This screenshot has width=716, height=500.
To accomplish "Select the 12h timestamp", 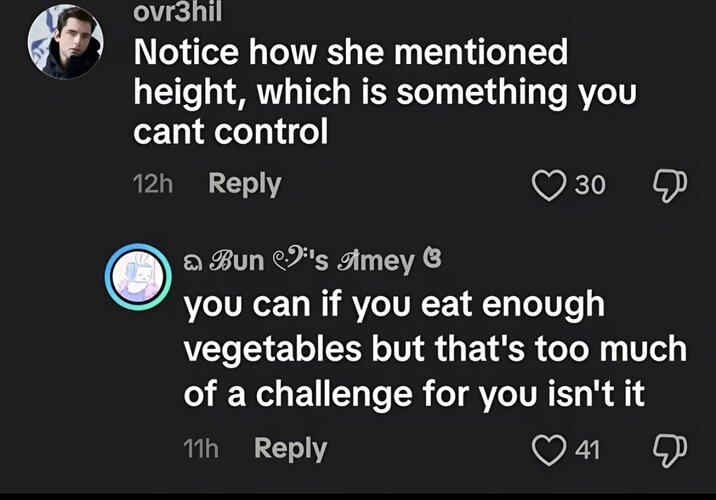I will [x=153, y=184].
